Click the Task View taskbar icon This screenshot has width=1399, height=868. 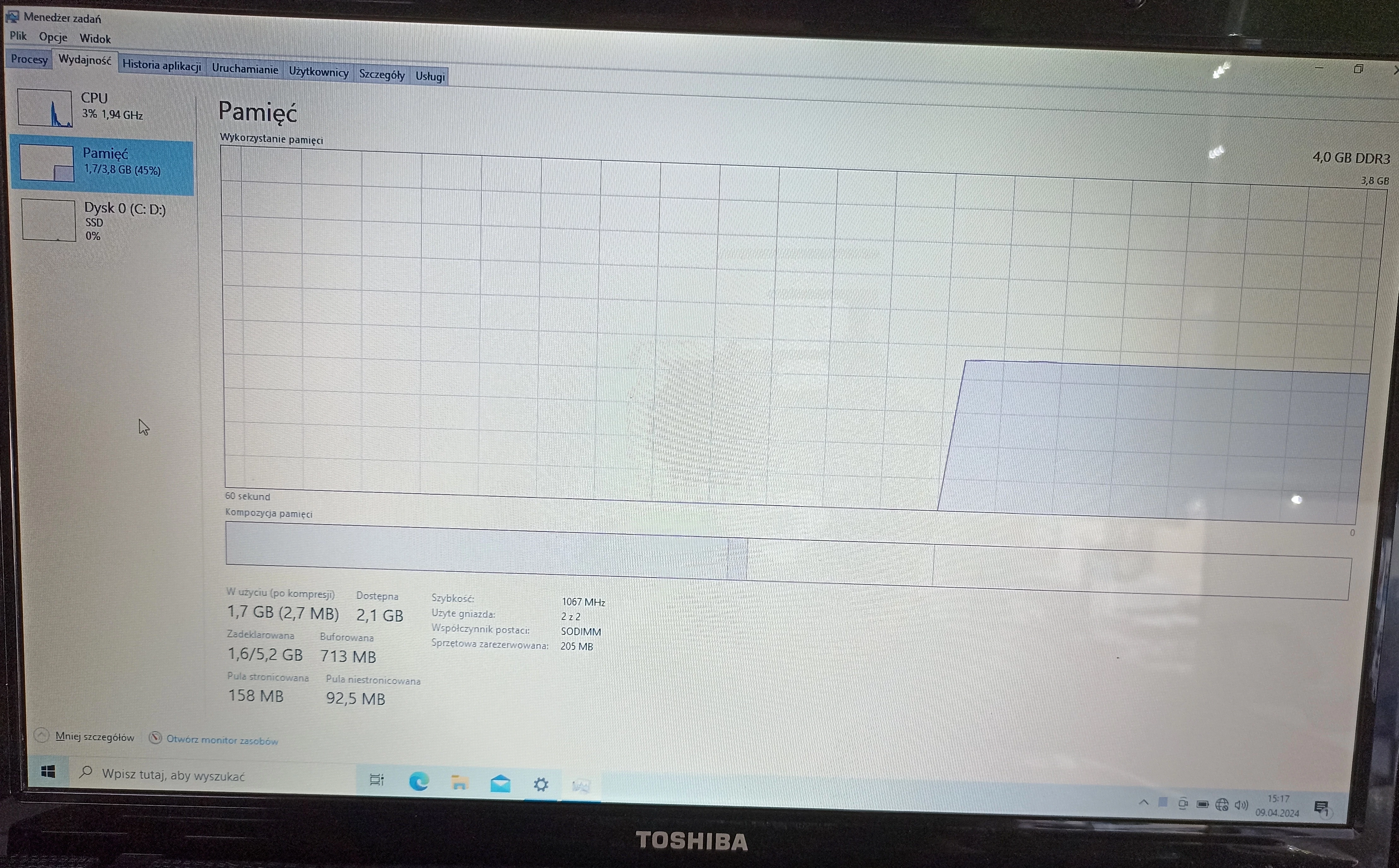[x=377, y=780]
